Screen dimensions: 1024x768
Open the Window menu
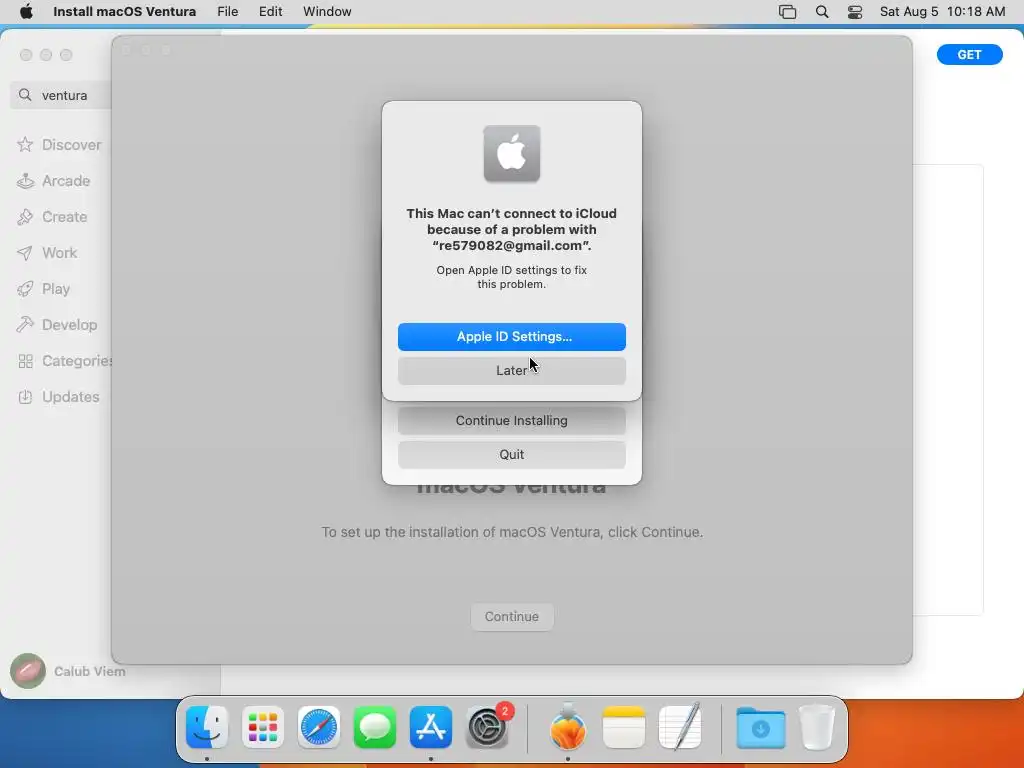[x=327, y=12]
